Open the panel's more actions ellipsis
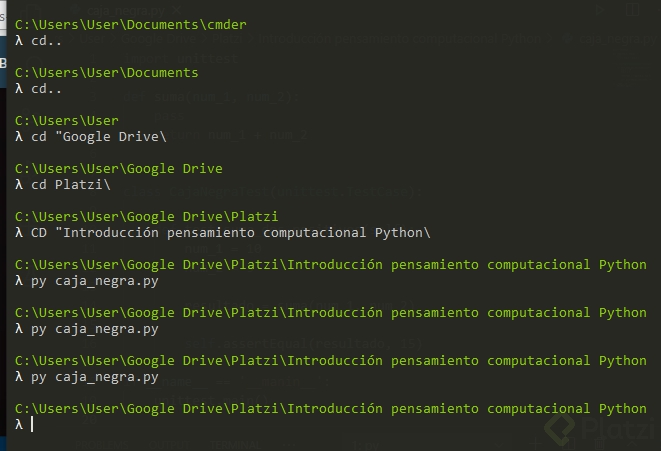661x451 pixels. [x=289, y=445]
